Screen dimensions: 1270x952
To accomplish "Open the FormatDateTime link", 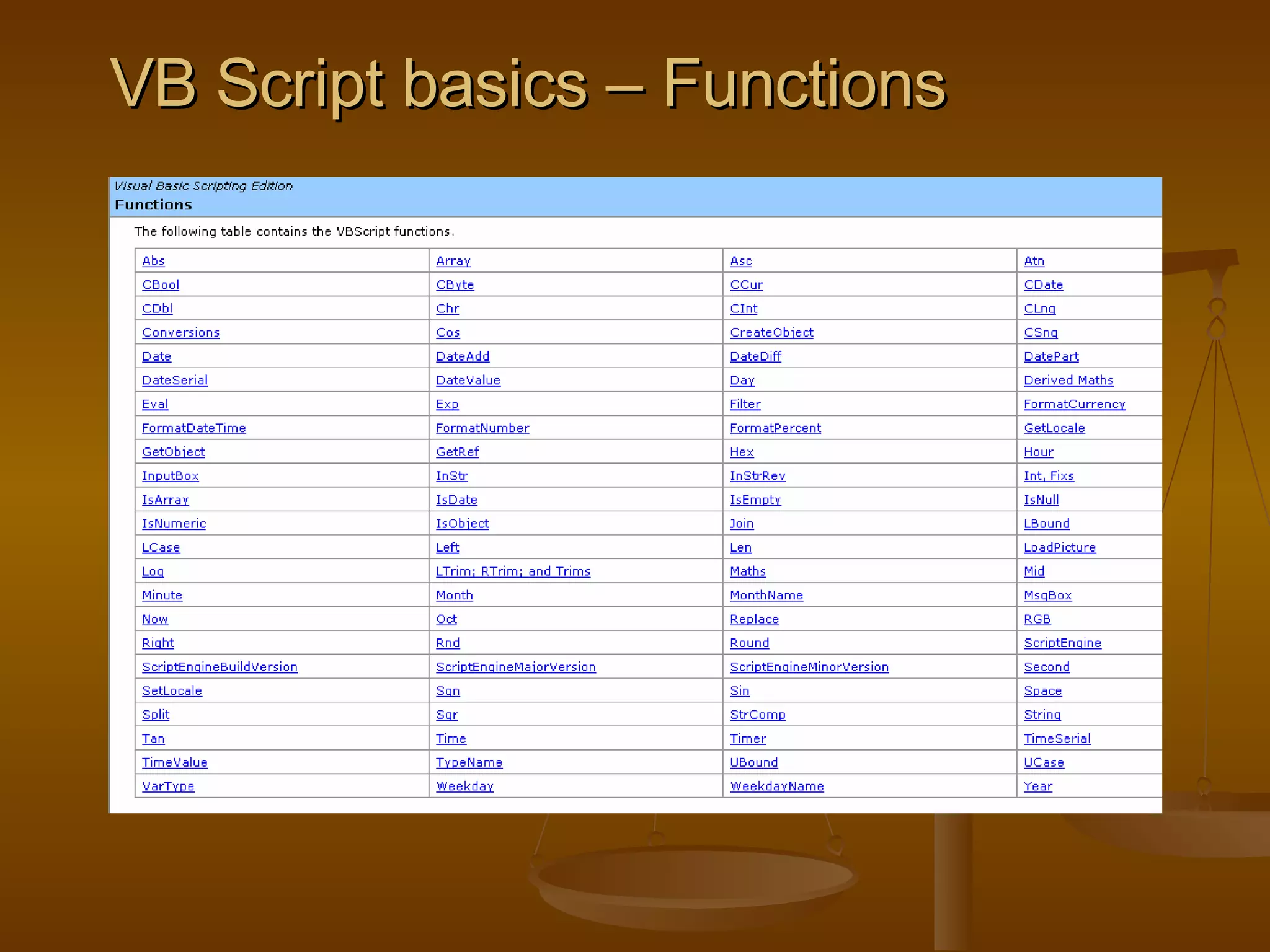I will pos(194,428).
